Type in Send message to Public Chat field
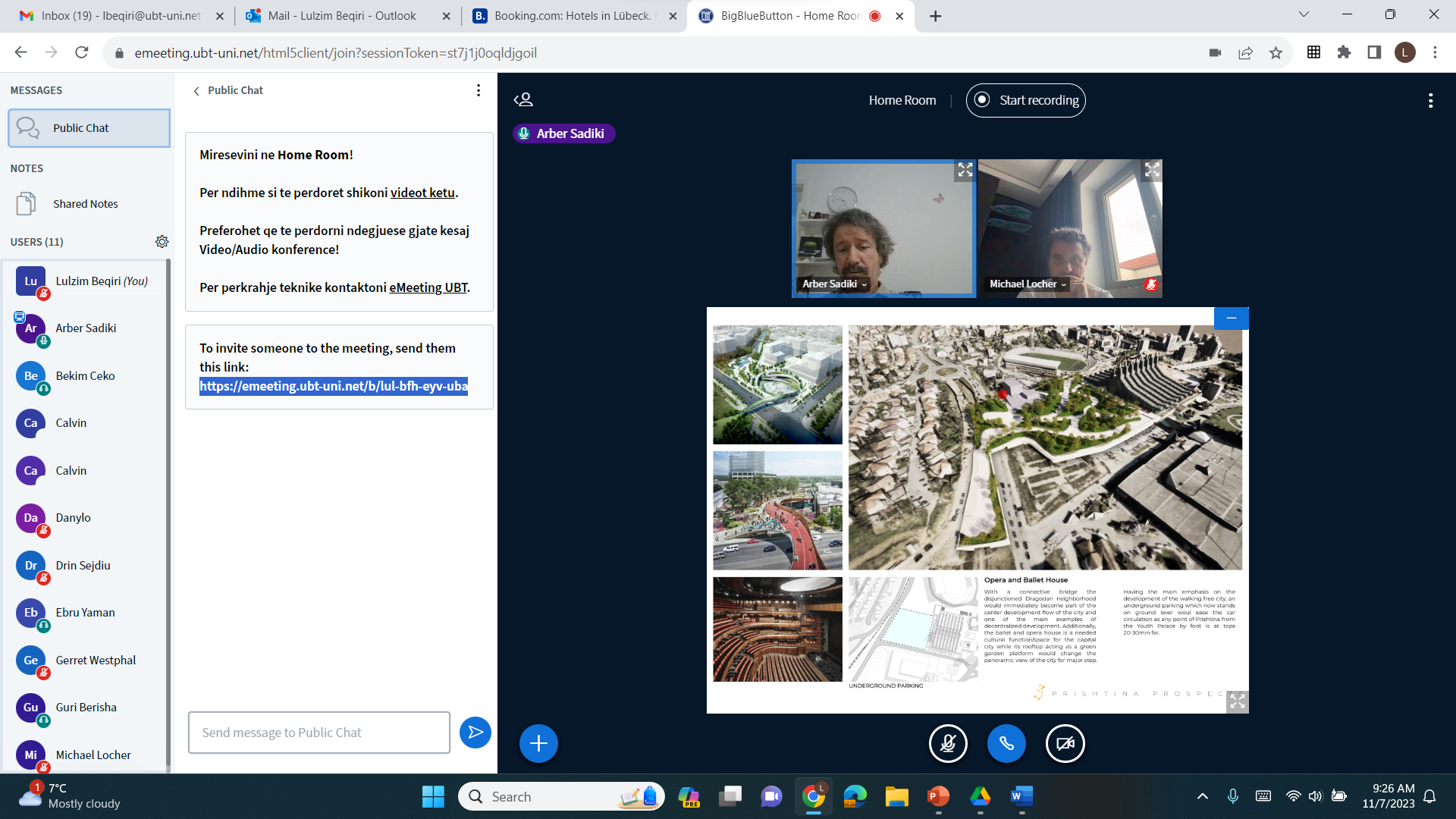The image size is (1456, 819). pyautogui.click(x=318, y=733)
